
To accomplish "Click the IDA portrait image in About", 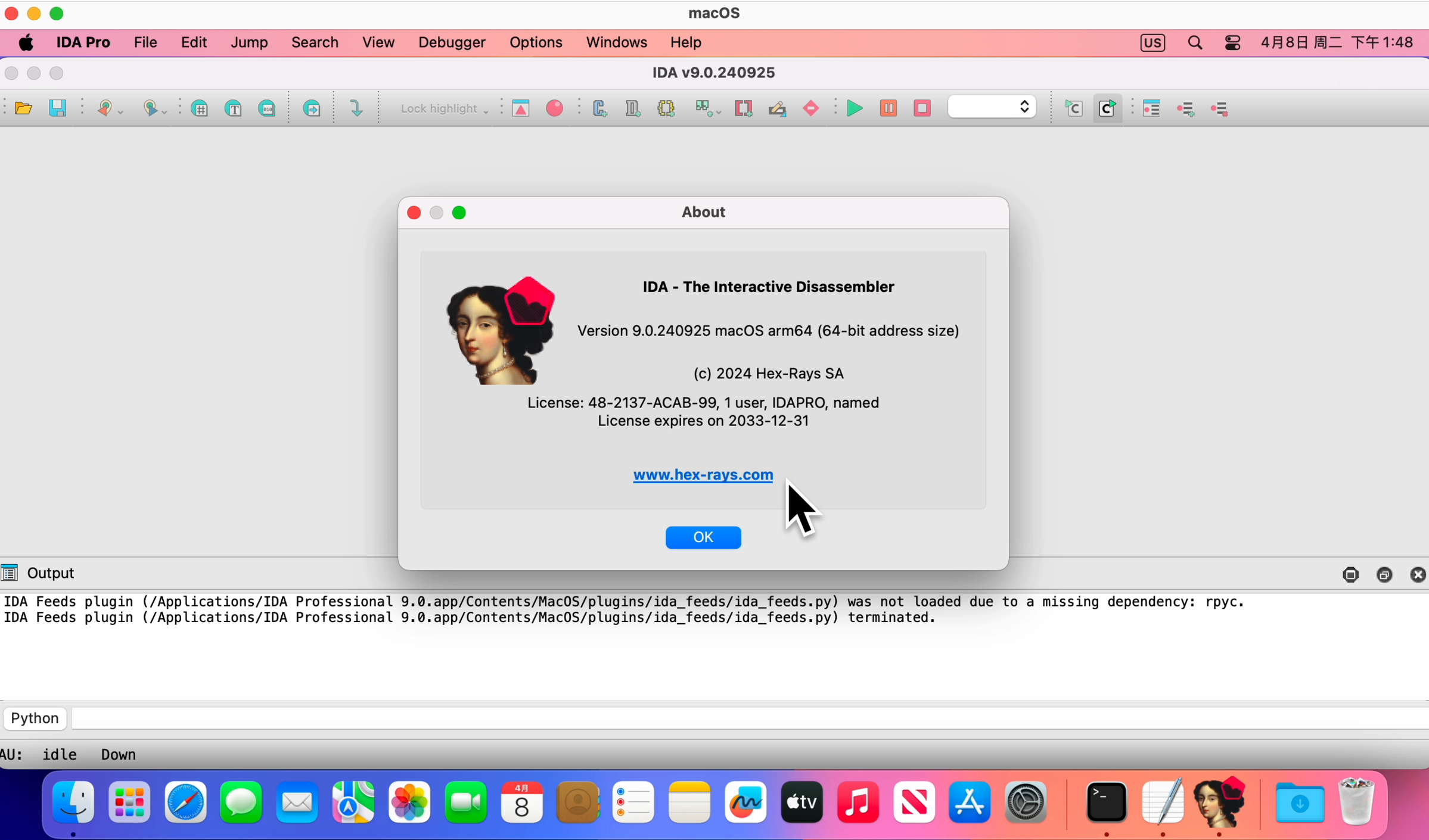I will coord(501,331).
